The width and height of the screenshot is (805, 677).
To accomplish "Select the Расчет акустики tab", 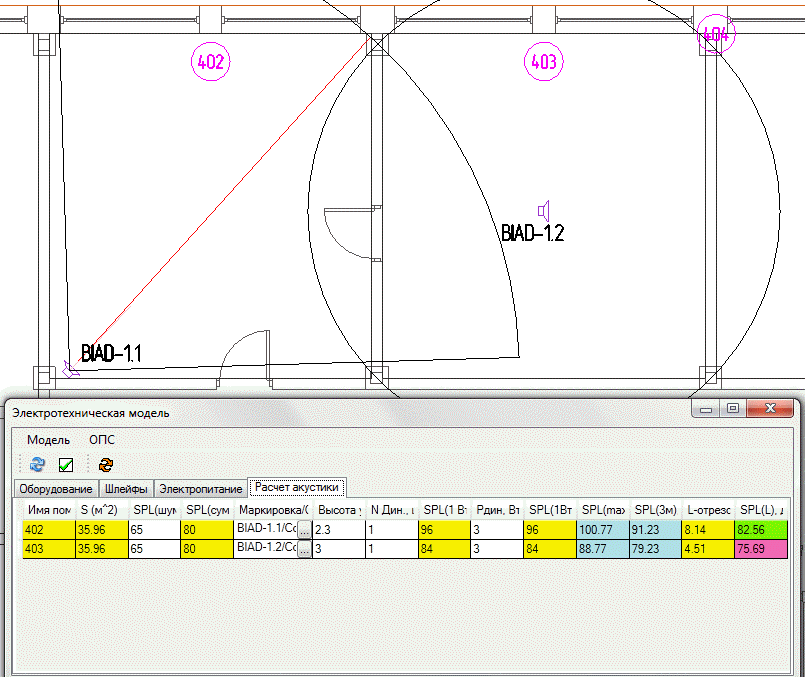I will click(297, 487).
